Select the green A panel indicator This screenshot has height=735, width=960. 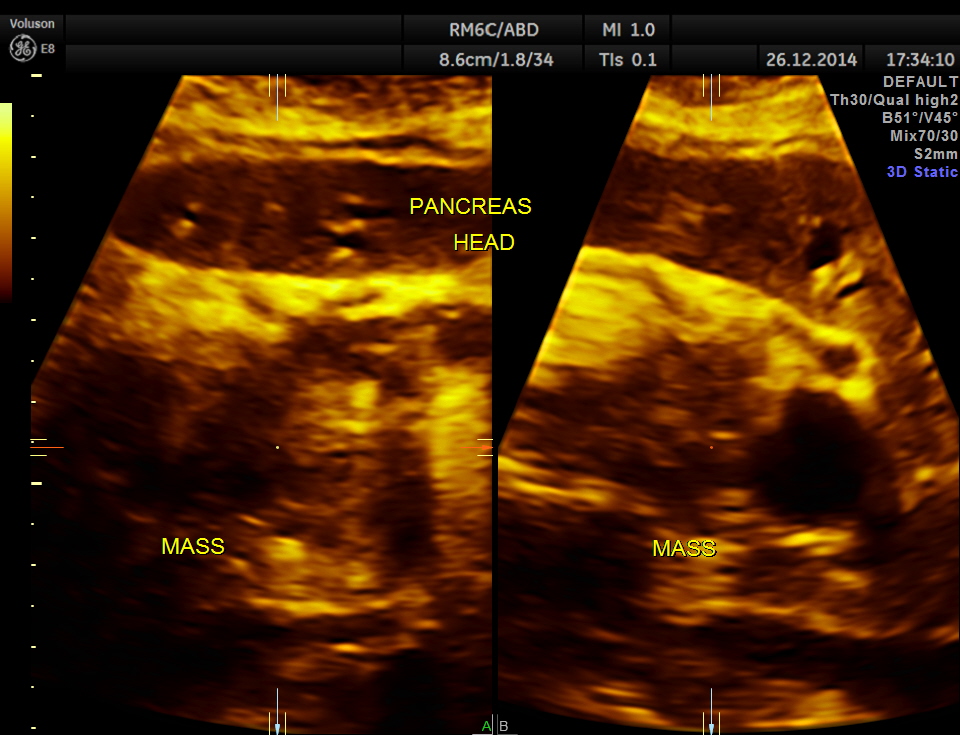pos(486,726)
